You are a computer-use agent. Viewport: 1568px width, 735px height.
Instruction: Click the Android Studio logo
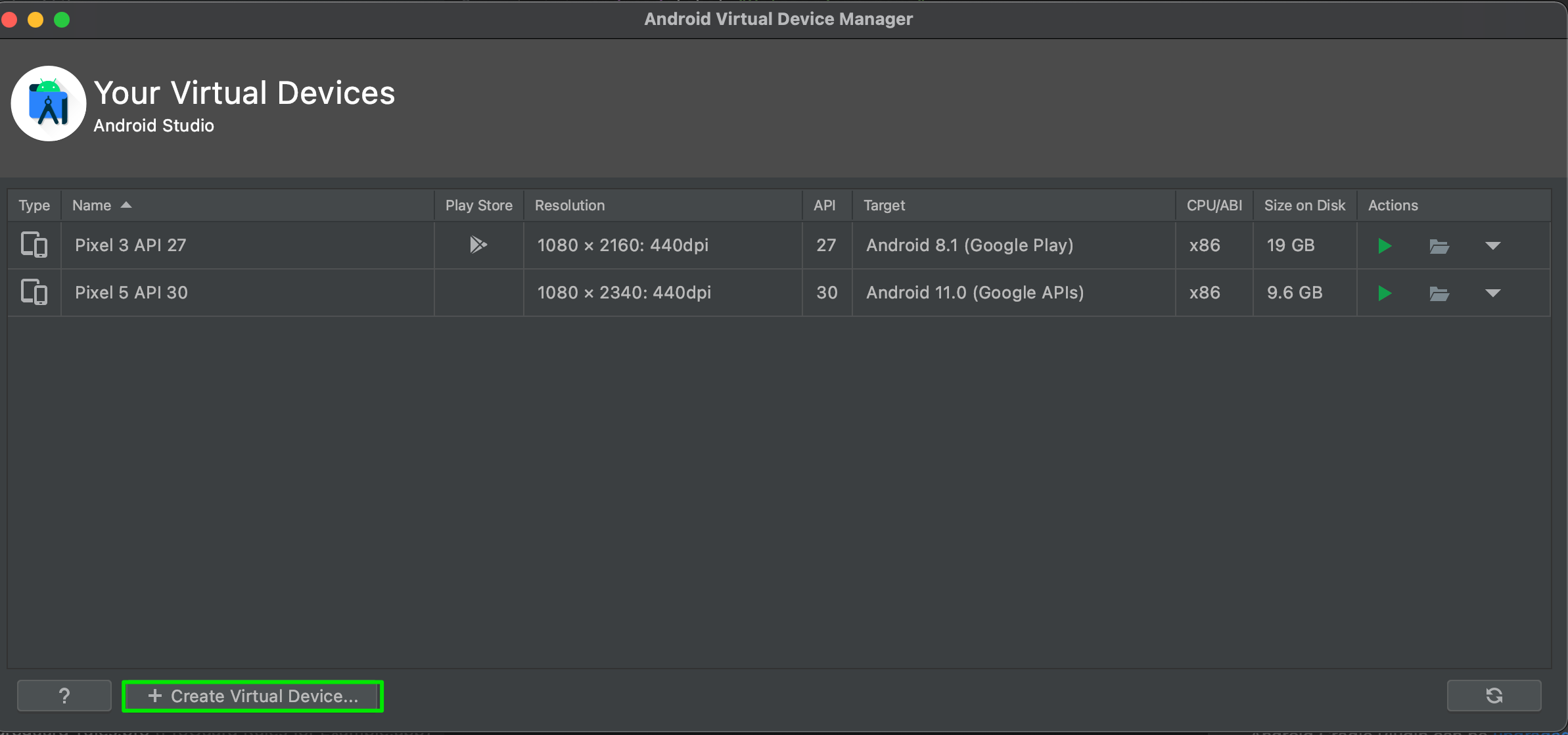pyautogui.click(x=48, y=103)
